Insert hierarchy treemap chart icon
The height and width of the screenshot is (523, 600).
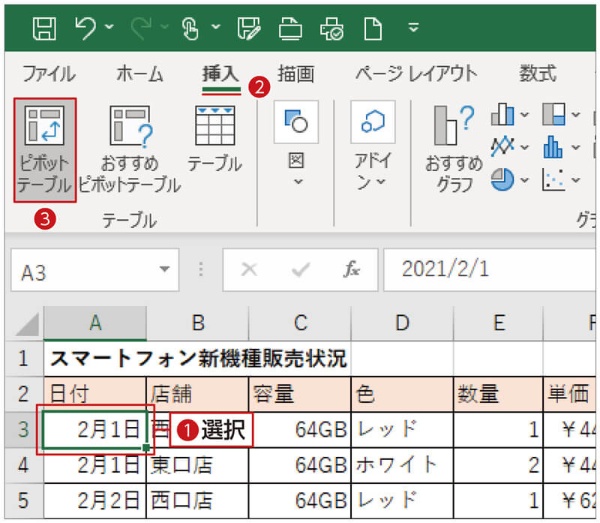pos(554,114)
